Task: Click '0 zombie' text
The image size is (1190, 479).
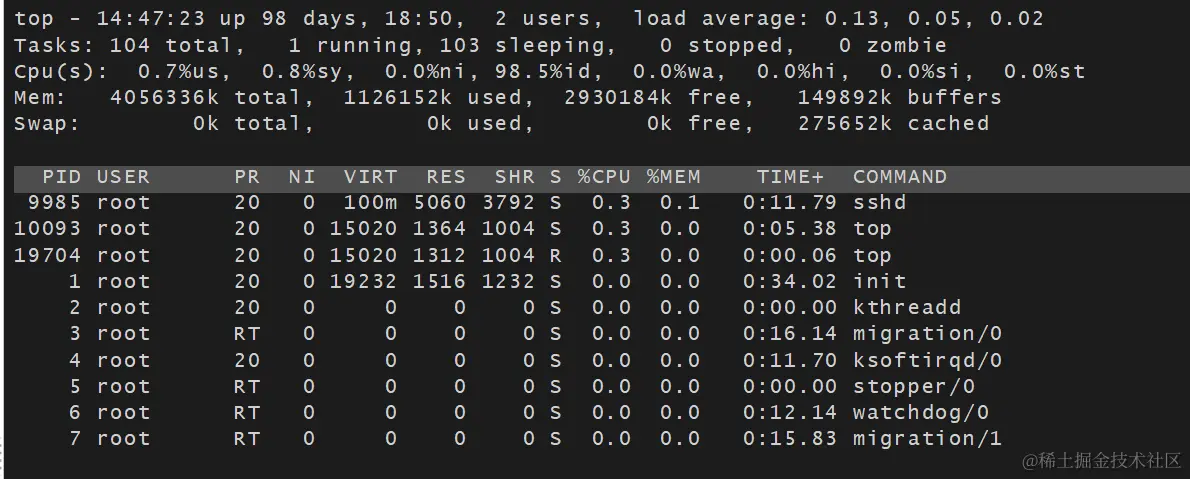Action: [893, 46]
